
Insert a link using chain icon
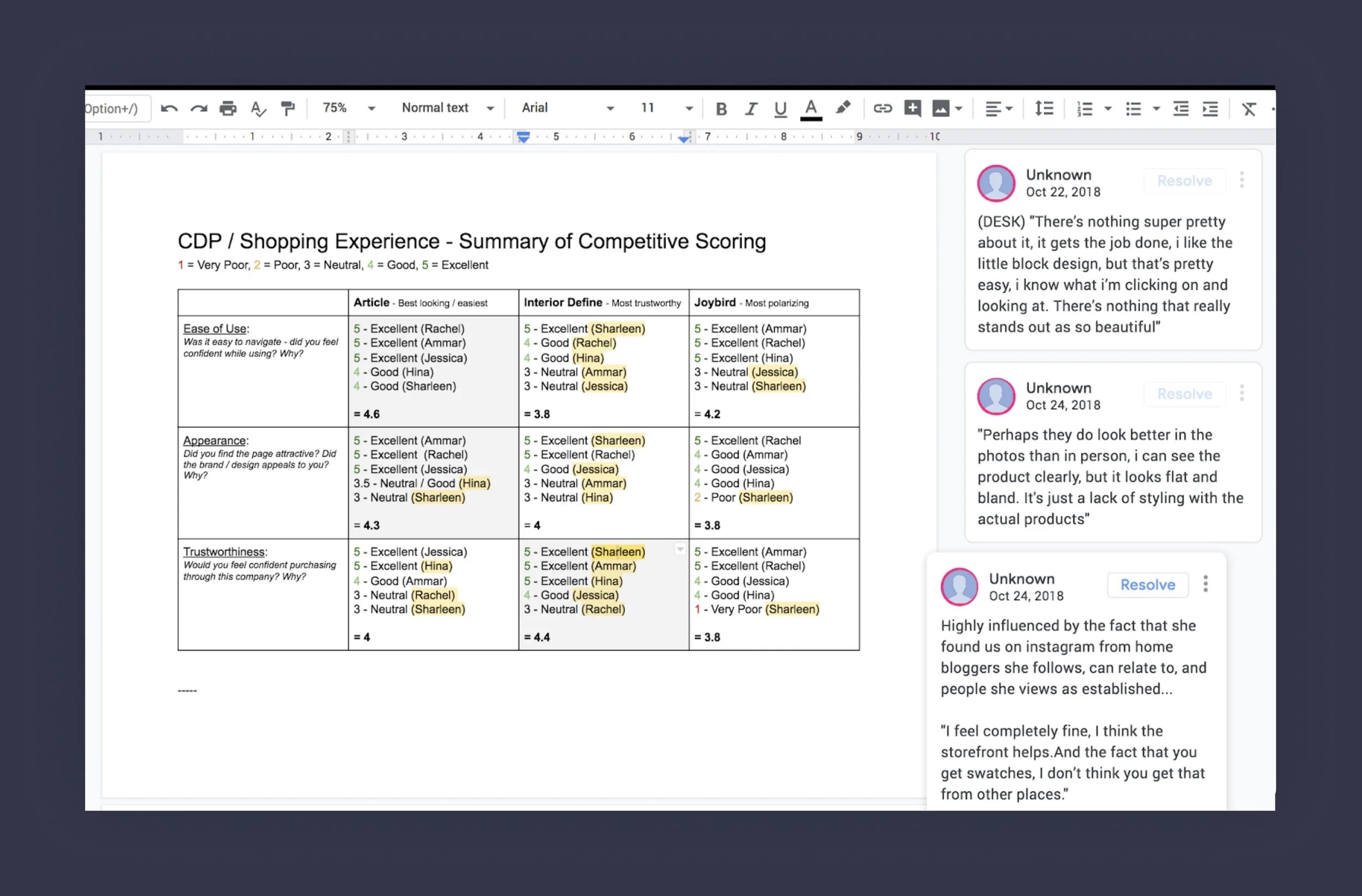[883, 109]
